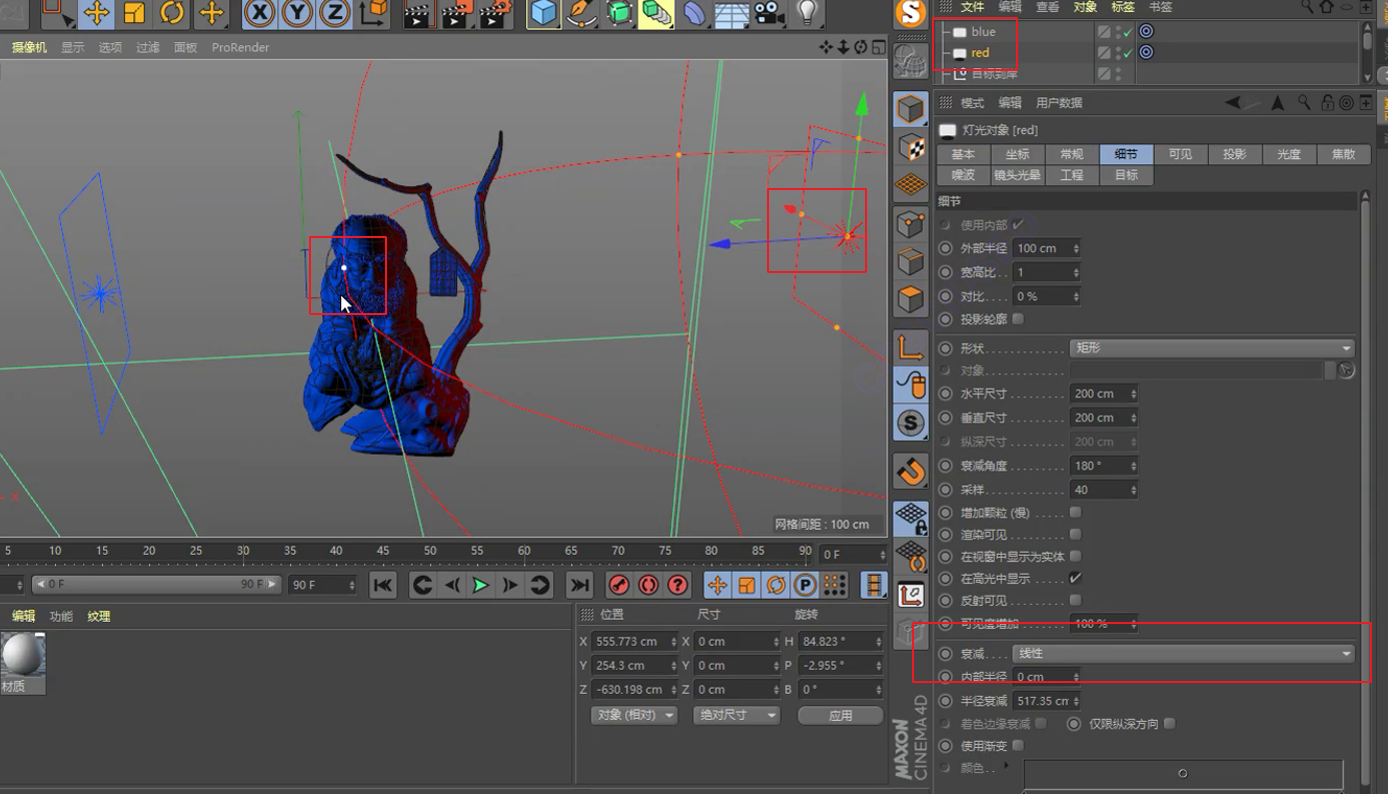Open the 用户数据 menu in attributes

click(1059, 103)
